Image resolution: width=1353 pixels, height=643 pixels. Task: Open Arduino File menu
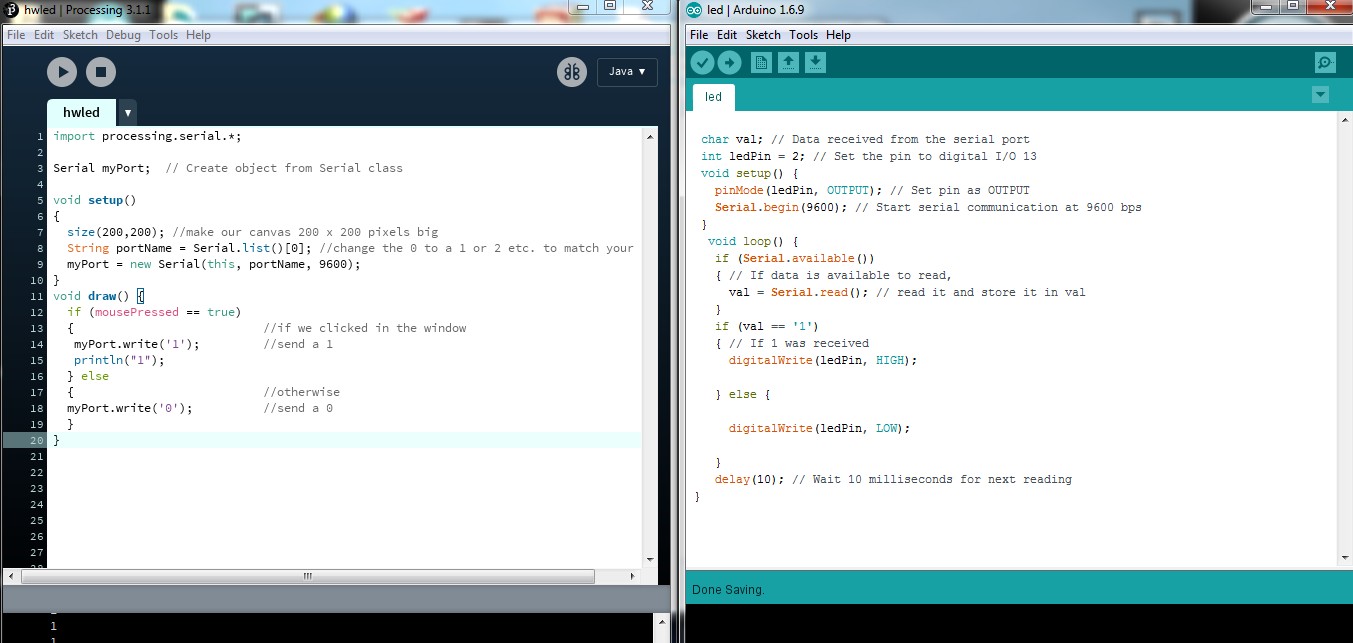[699, 35]
